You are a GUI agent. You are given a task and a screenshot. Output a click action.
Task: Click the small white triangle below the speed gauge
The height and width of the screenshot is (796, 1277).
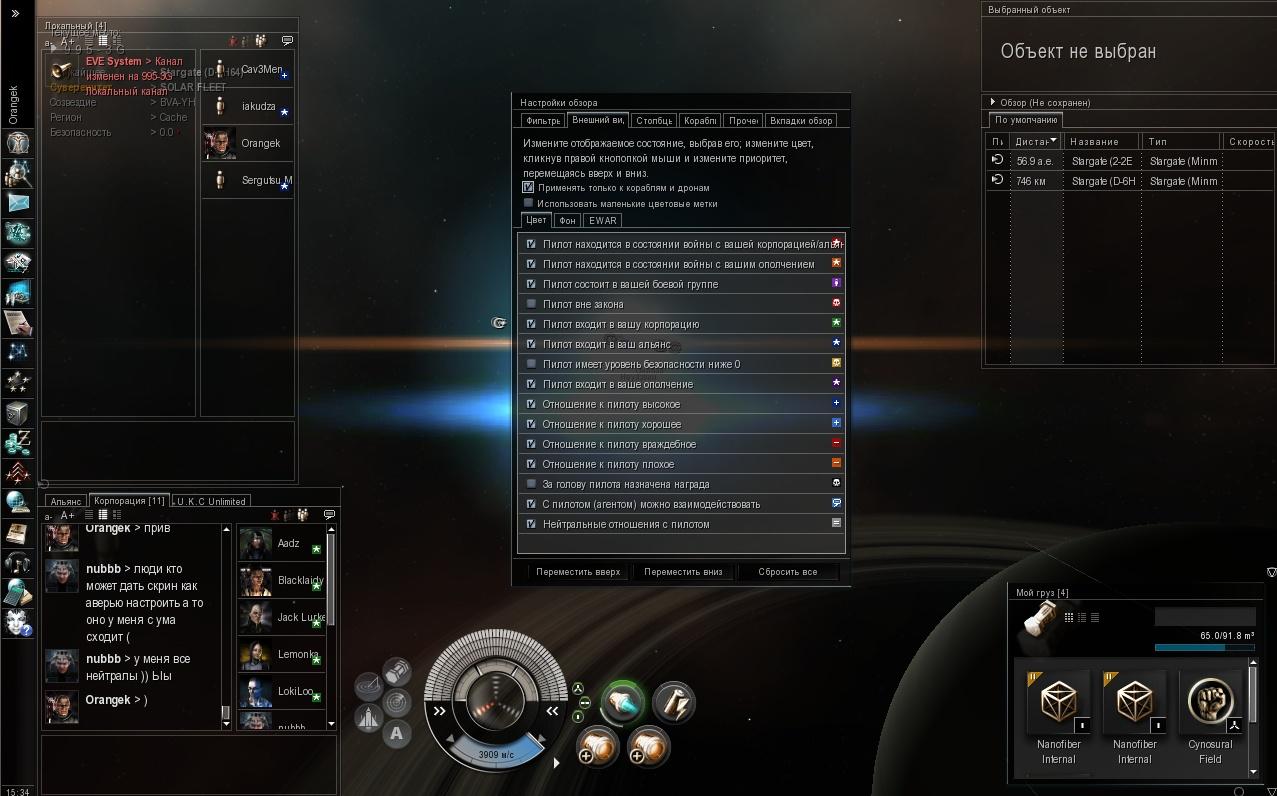556,763
